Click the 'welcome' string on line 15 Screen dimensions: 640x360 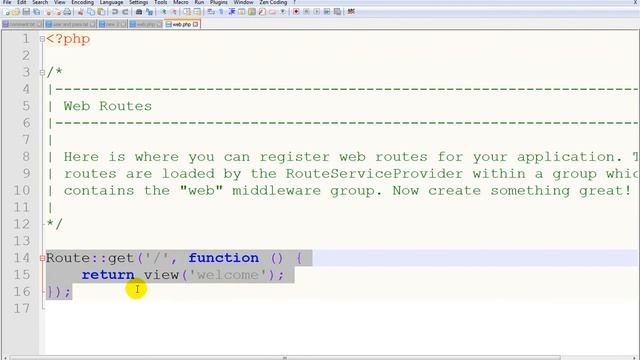point(227,275)
